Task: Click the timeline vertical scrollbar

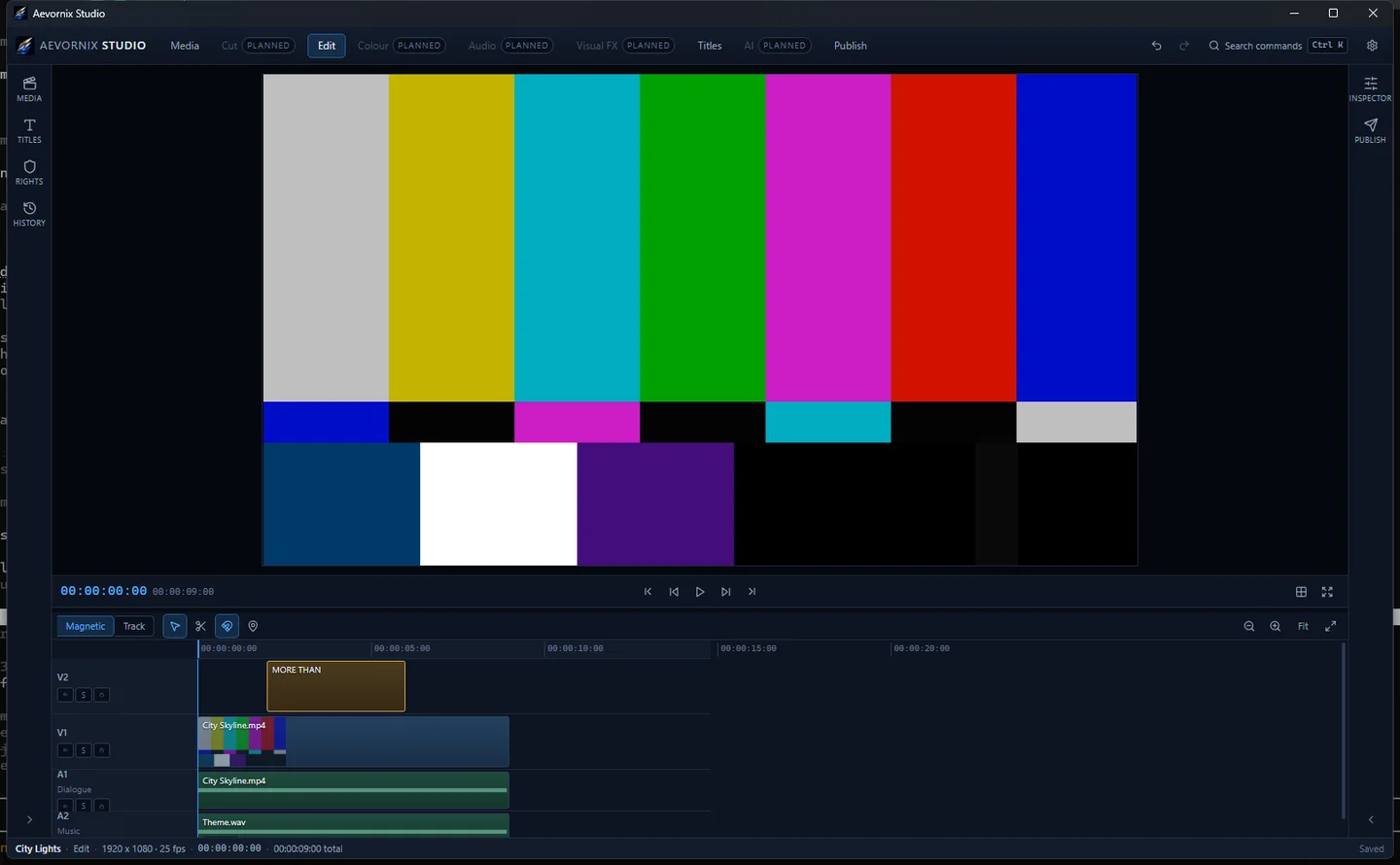Action: [x=1344, y=730]
